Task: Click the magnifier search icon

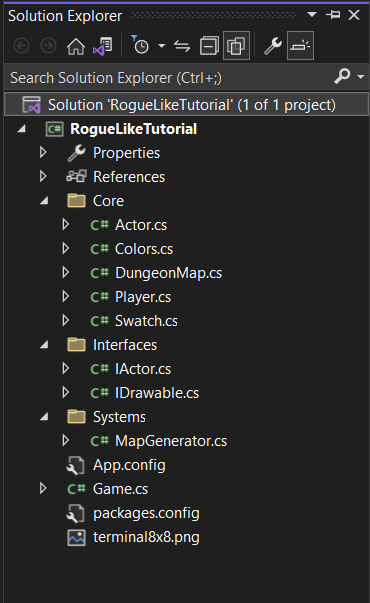Action: click(342, 76)
